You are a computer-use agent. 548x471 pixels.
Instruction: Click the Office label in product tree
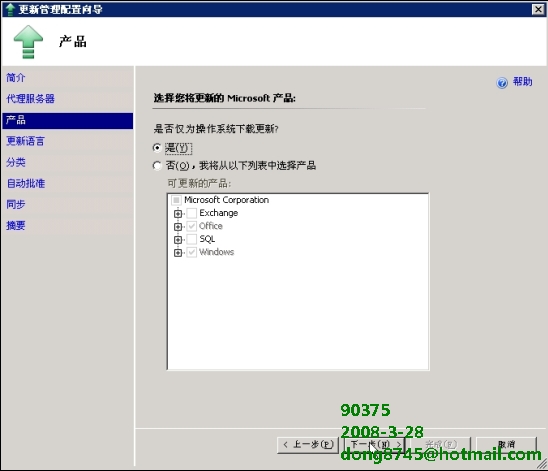tap(211, 226)
